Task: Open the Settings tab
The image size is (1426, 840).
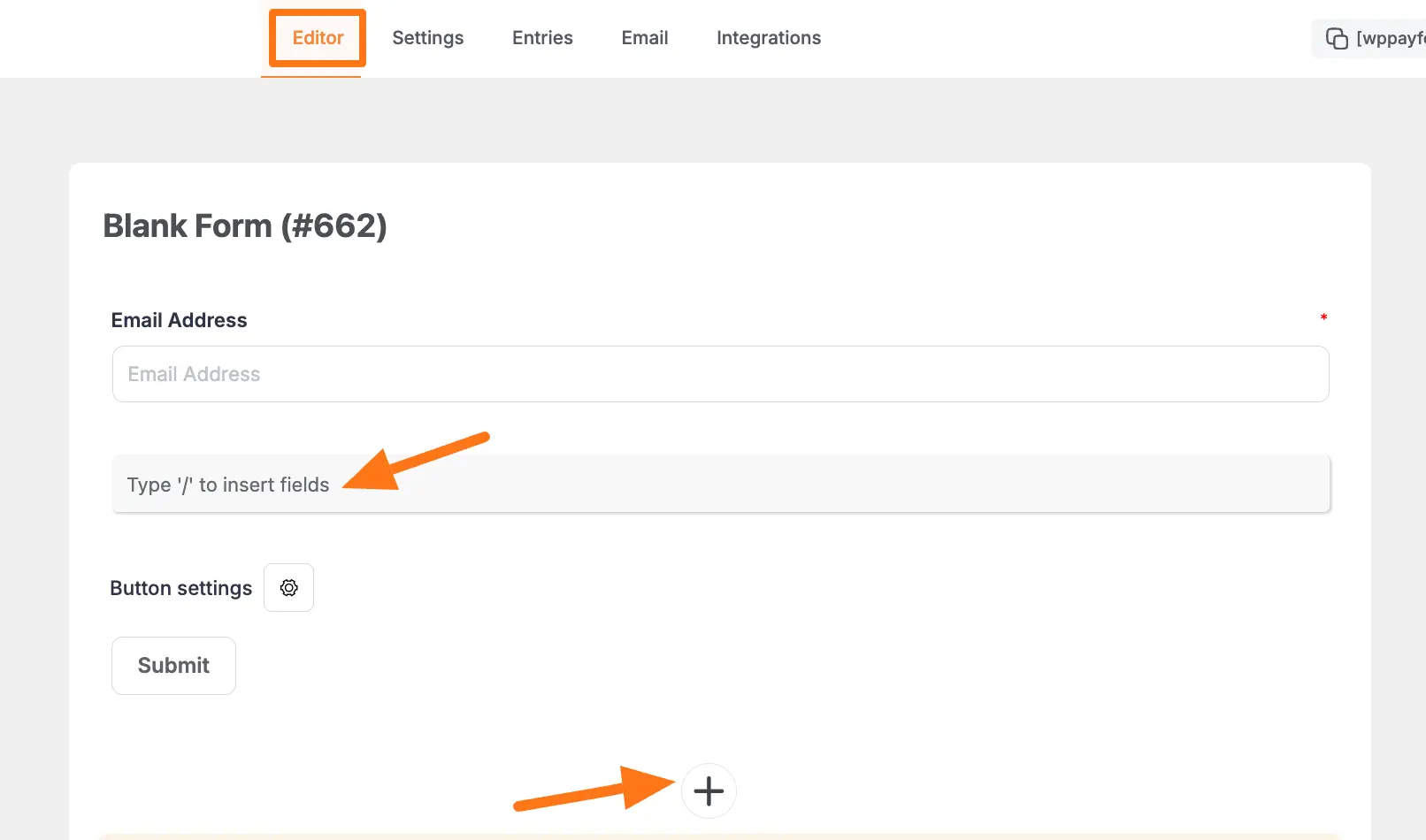Action: 427,38
